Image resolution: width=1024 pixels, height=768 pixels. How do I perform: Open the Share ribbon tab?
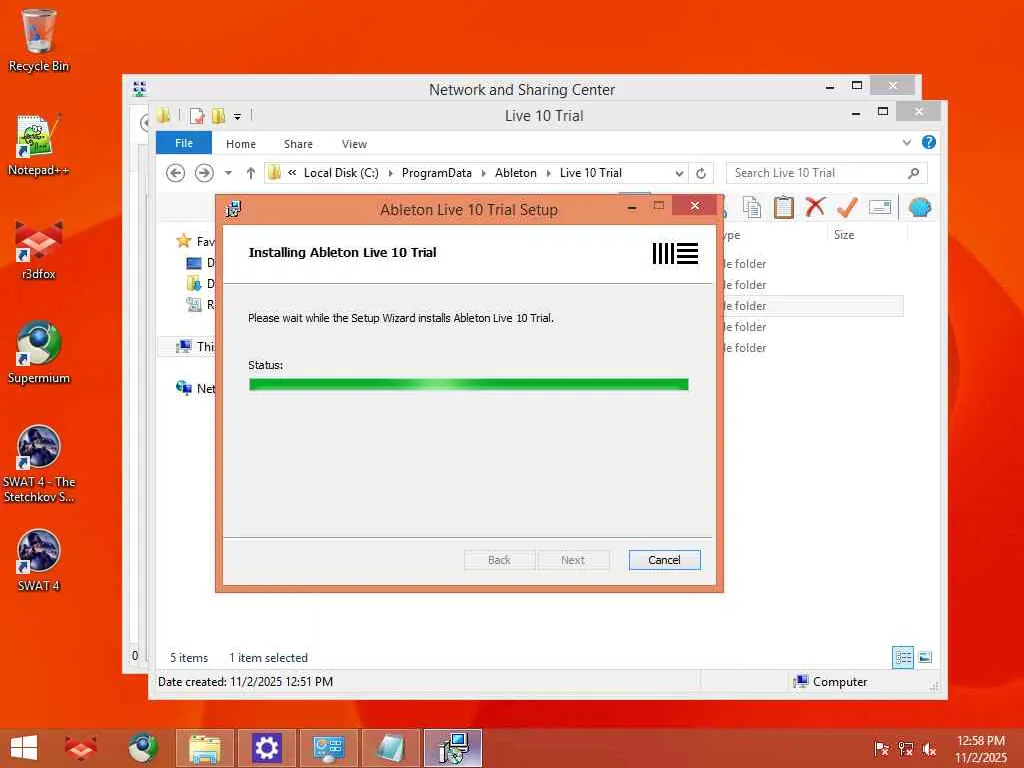[x=298, y=144]
